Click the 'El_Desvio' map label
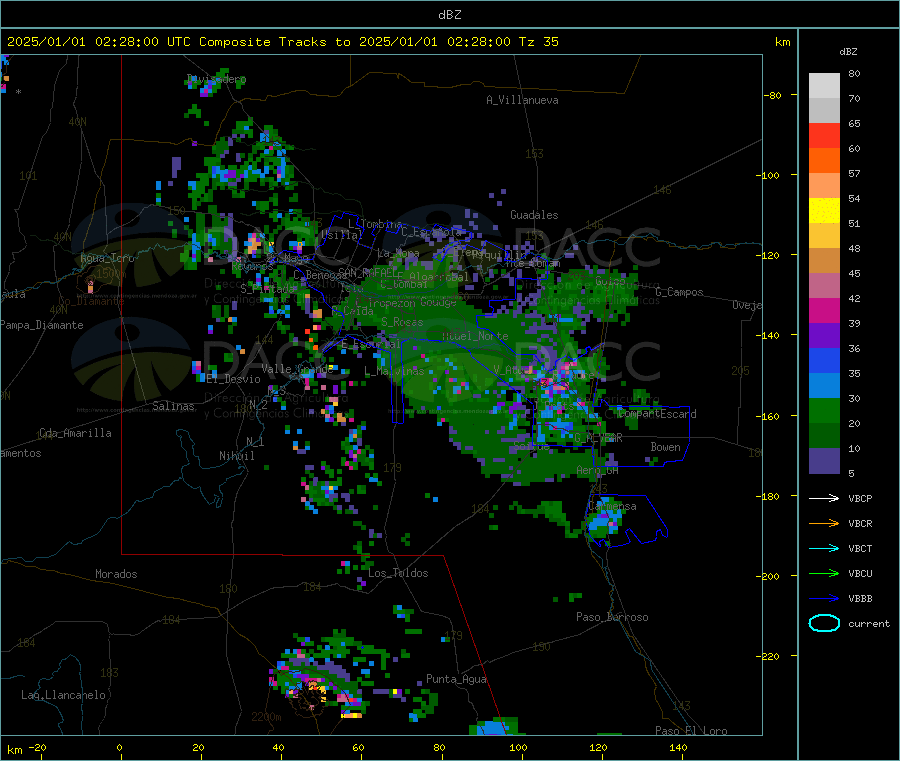Screen dimensions: 900x761 click(234, 379)
